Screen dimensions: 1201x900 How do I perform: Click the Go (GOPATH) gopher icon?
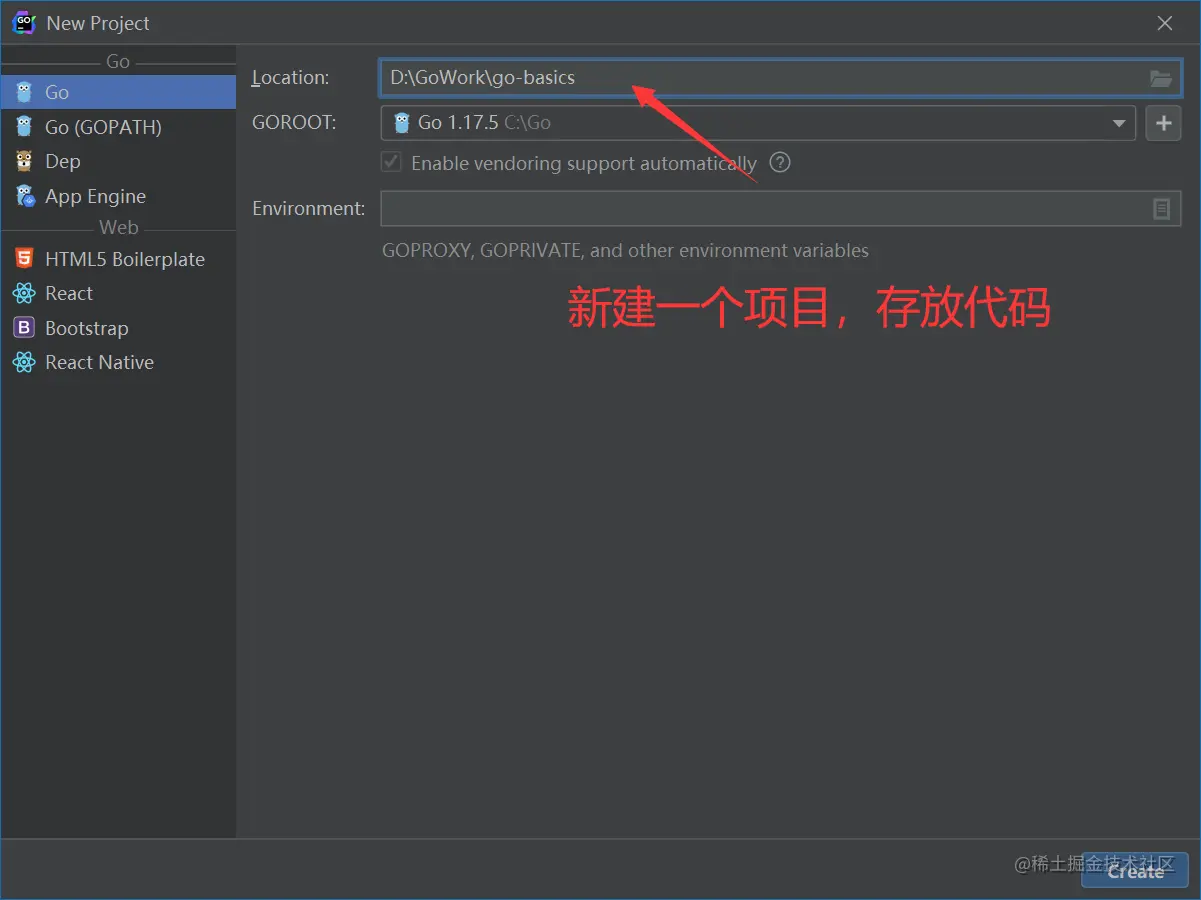click(x=24, y=127)
